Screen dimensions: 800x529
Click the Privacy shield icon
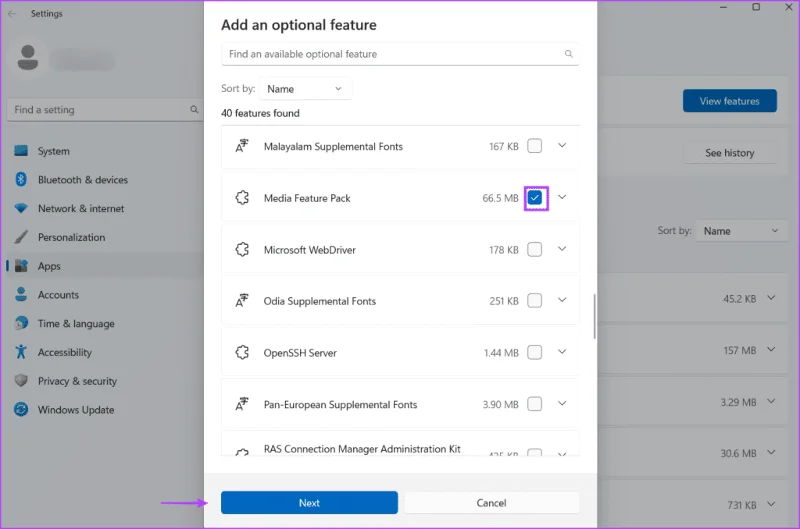click(x=21, y=381)
